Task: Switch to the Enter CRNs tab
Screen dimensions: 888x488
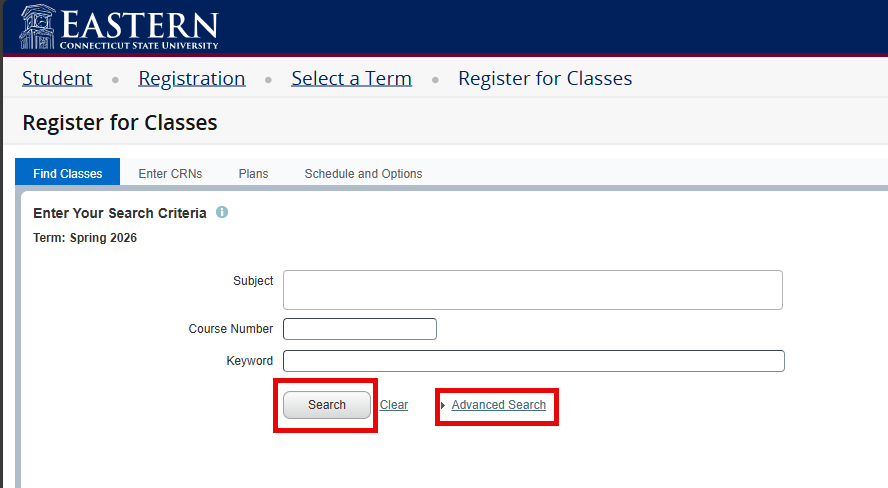Action: [x=170, y=173]
